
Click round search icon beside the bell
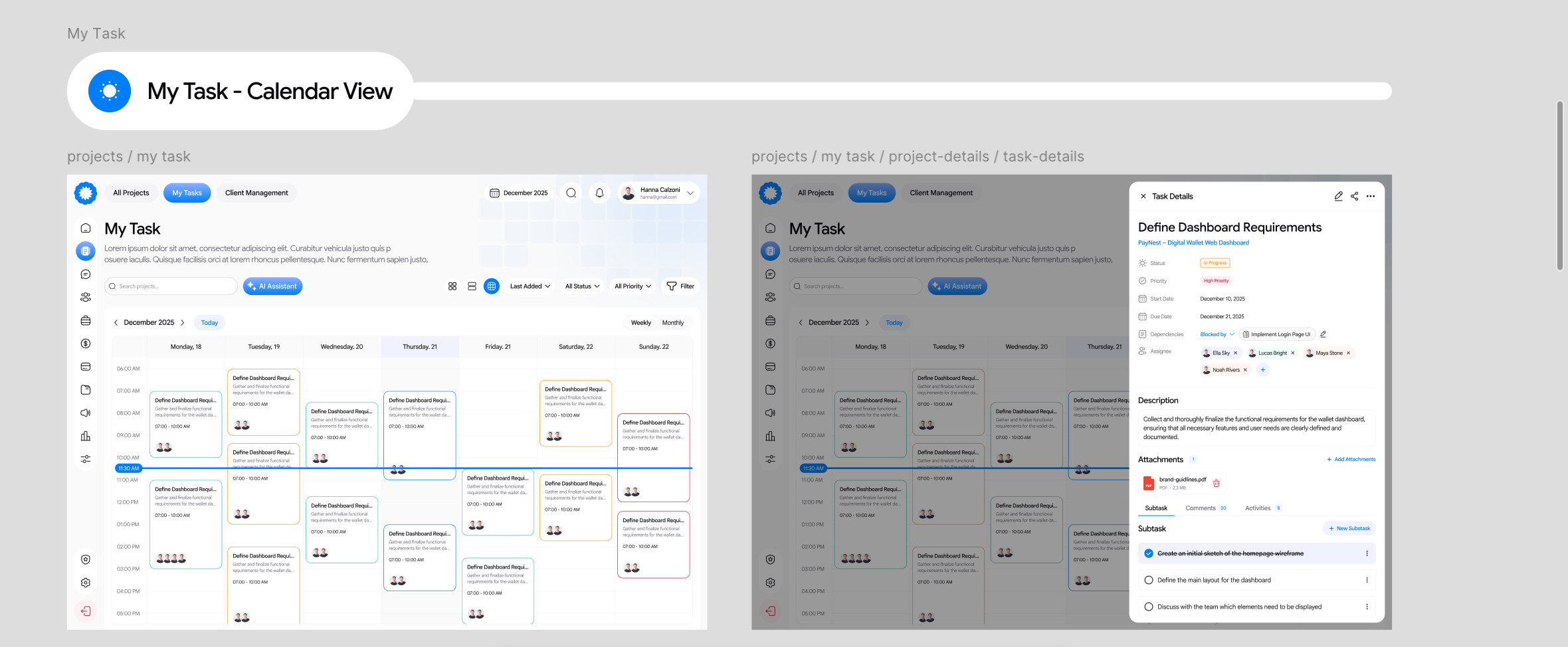pyautogui.click(x=571, y=193)
